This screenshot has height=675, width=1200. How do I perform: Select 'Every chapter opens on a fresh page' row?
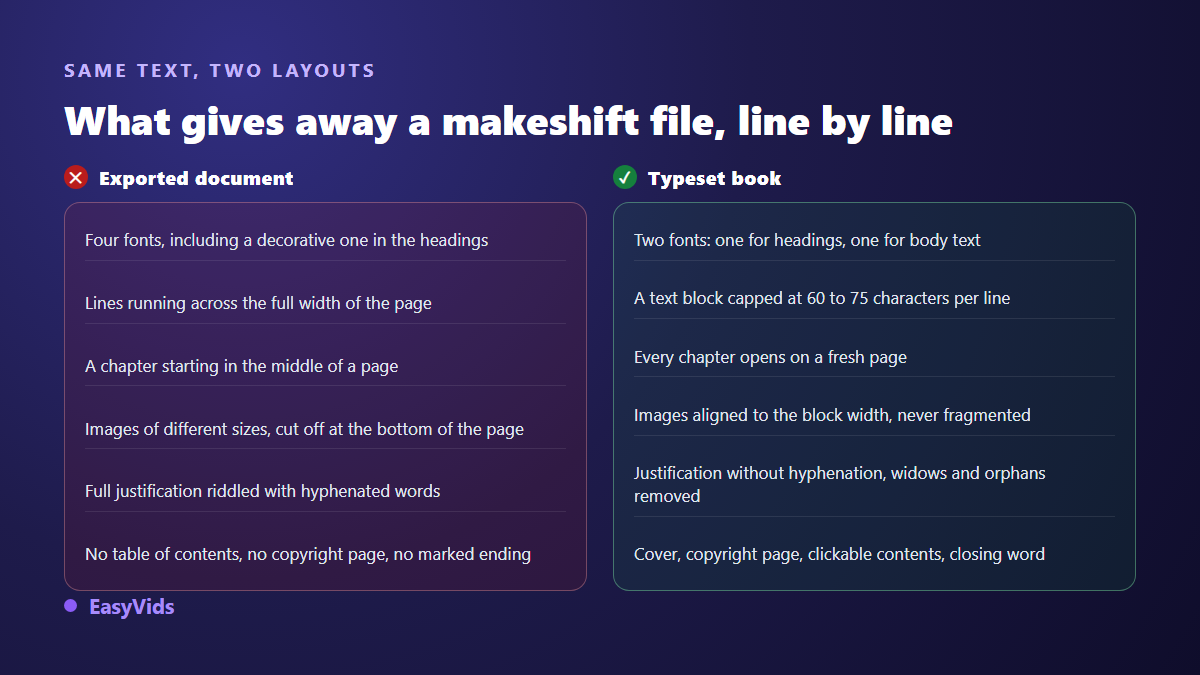pyautogui.click(x=874, y=357)
